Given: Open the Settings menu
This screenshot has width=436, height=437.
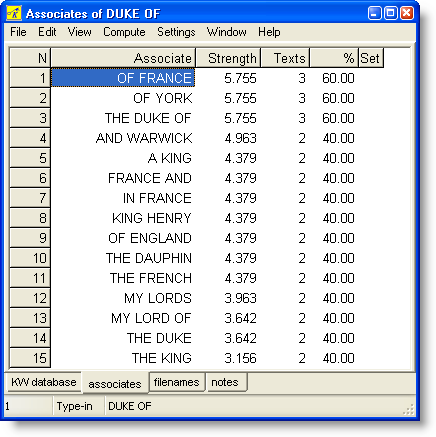Looking at the screenshot, I should click(x=176, y=32).
